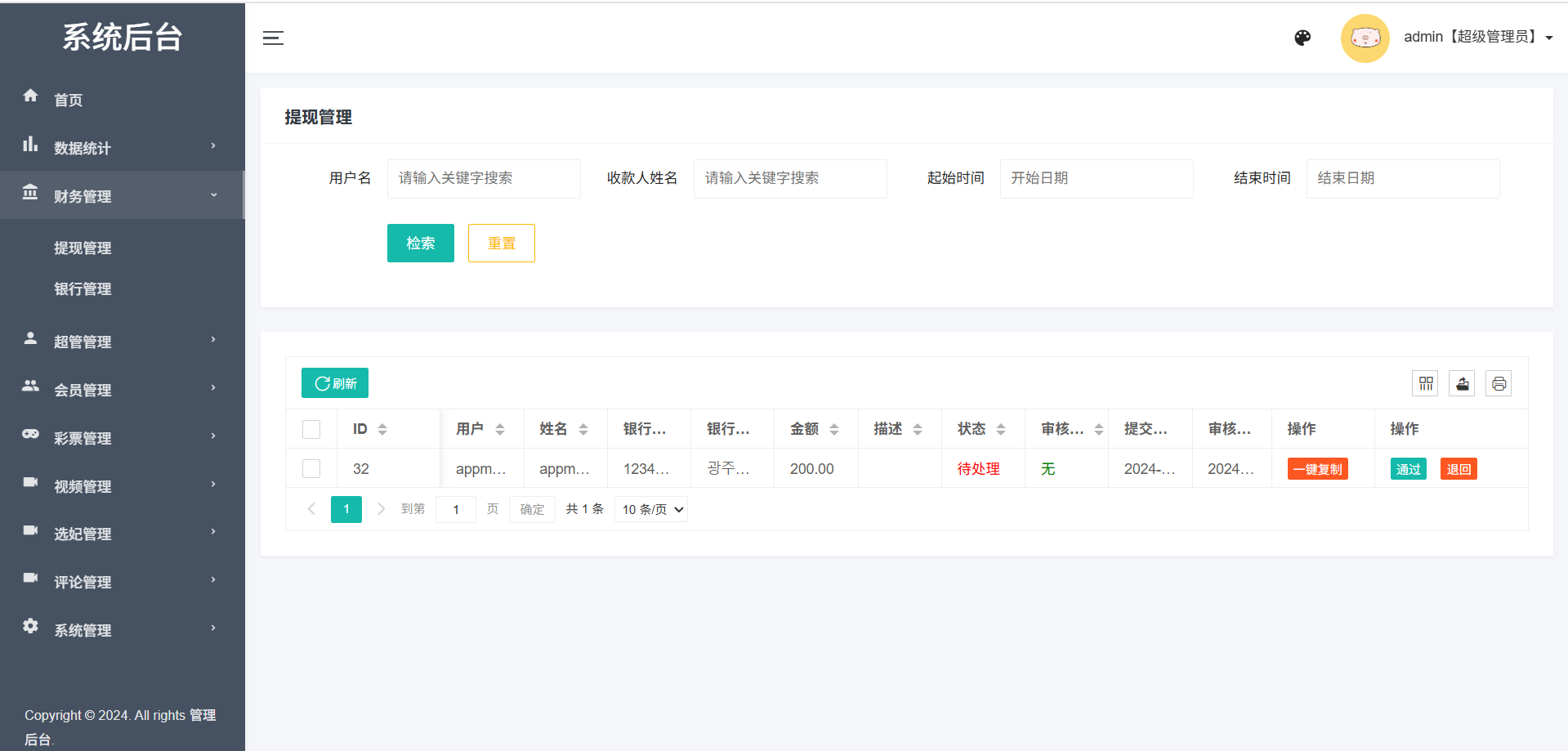Sort the 金额 column using arrows
Image resolution: width=1568 pixels, height=751 pixels.
(x=834, y=429)
